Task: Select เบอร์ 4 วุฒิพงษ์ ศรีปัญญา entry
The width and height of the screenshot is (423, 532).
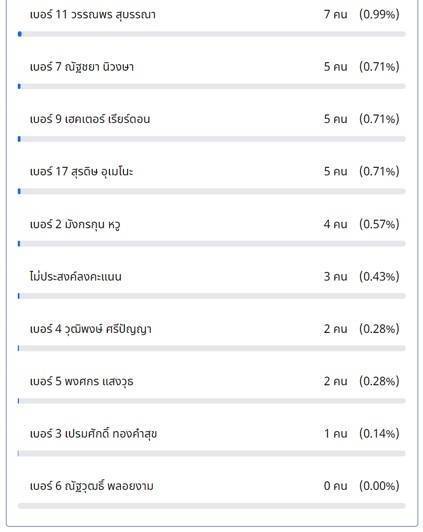Action: (x=91, y=329)
